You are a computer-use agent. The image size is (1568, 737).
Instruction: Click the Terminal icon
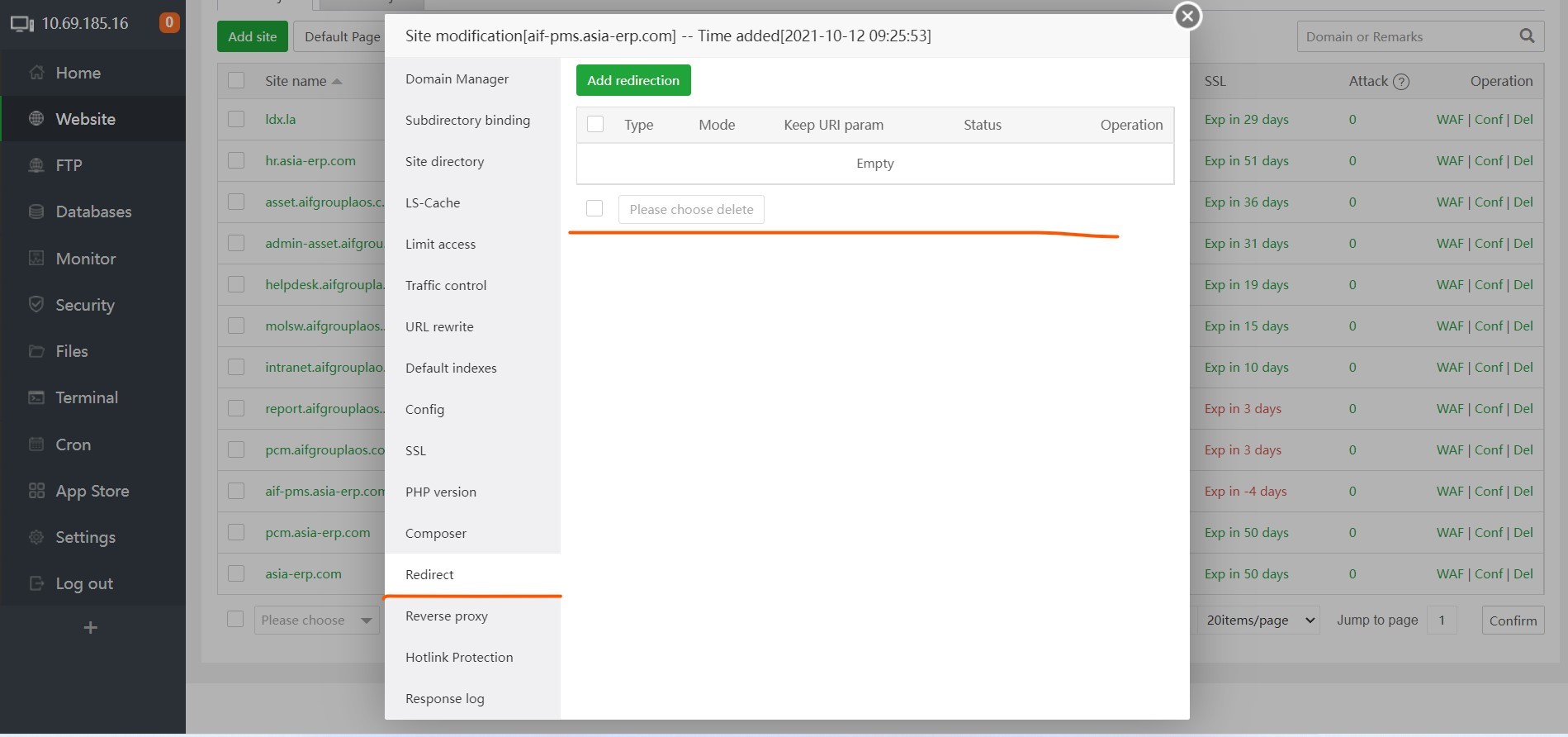coord(36,397)
